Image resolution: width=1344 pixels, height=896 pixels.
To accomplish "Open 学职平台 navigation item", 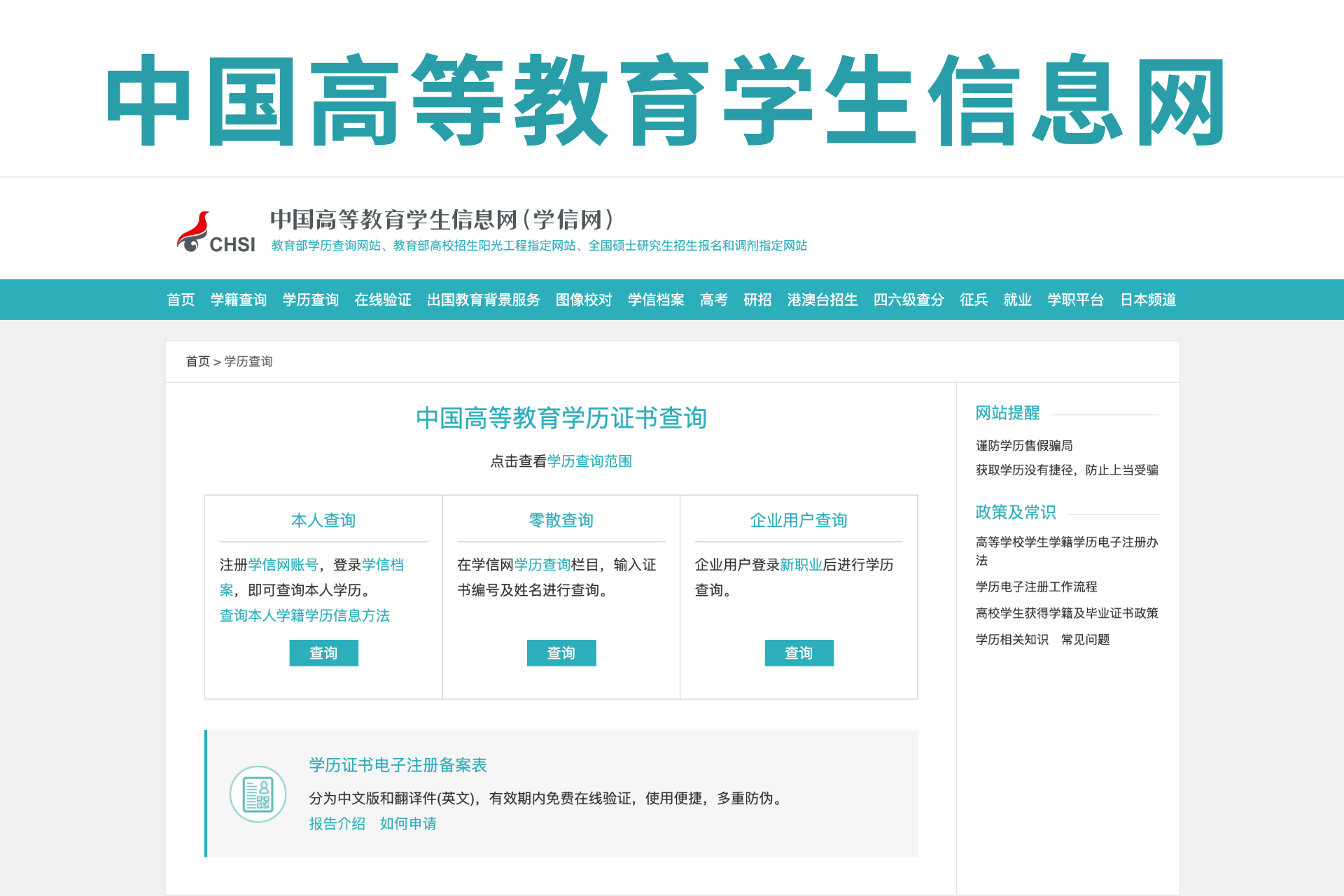I will click(x=1075, y=300).
